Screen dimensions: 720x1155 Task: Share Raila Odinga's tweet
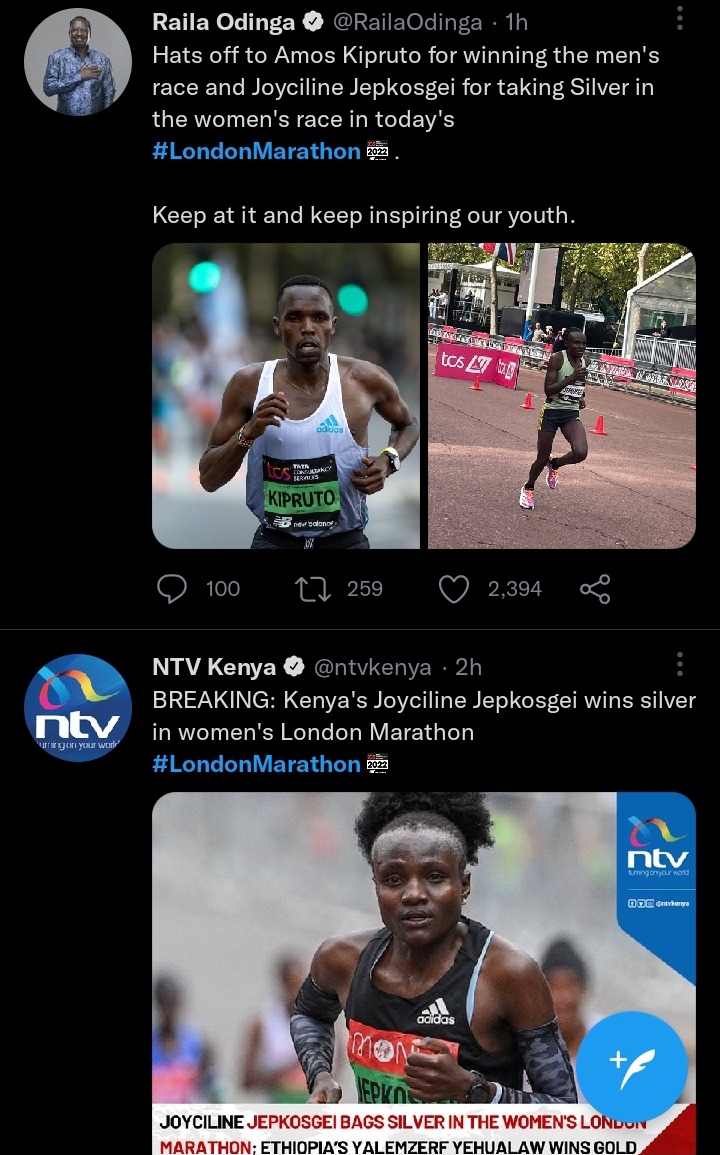coord(595,589)
